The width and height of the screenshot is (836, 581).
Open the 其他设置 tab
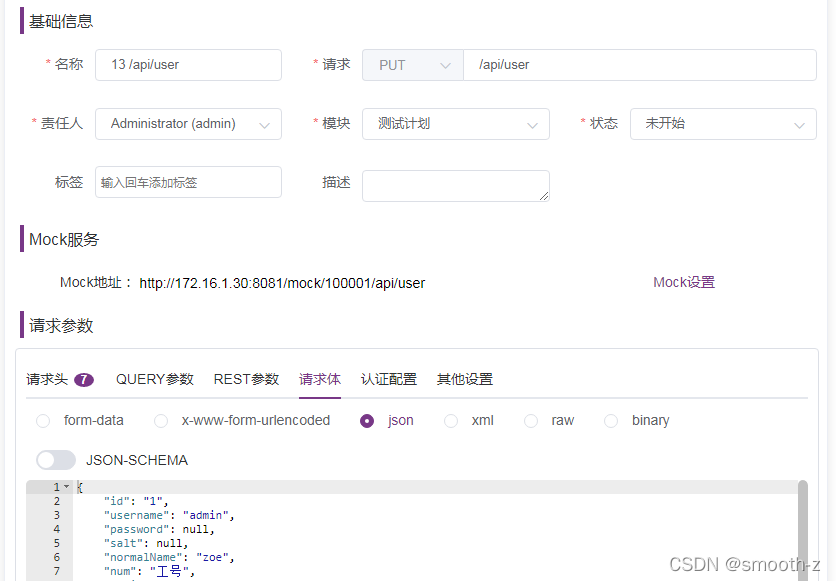click(x=465, y=380)
